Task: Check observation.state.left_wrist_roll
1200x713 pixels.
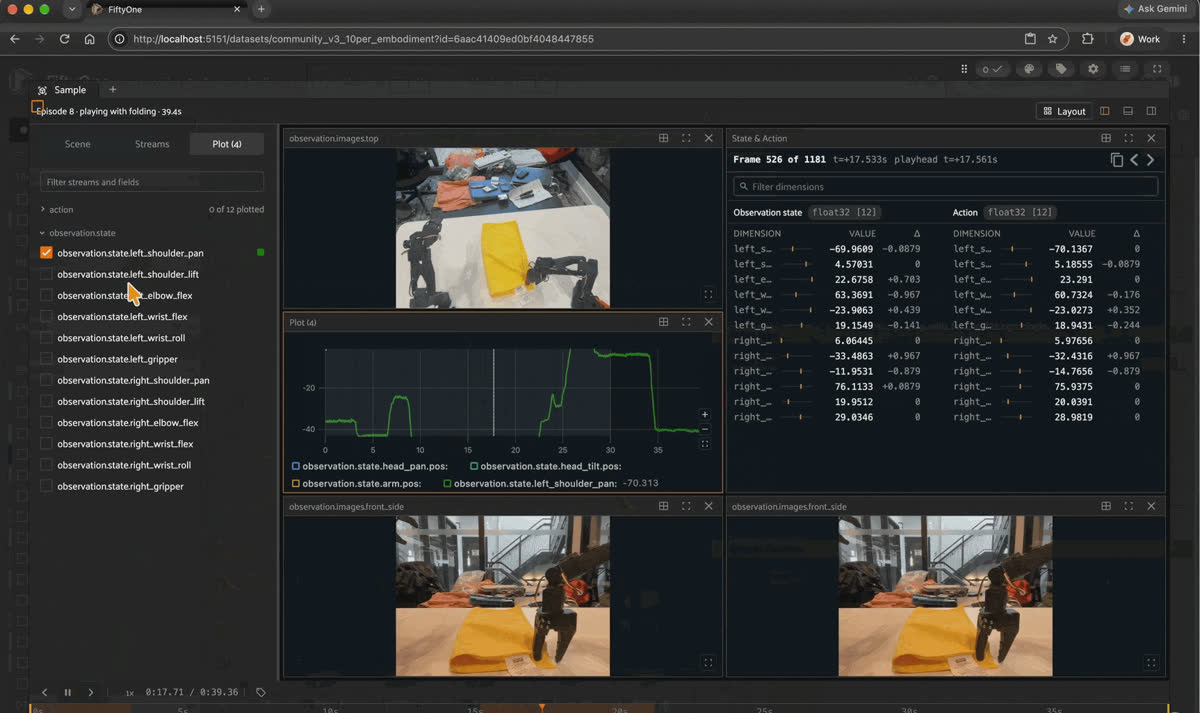Action: point(46,338)
